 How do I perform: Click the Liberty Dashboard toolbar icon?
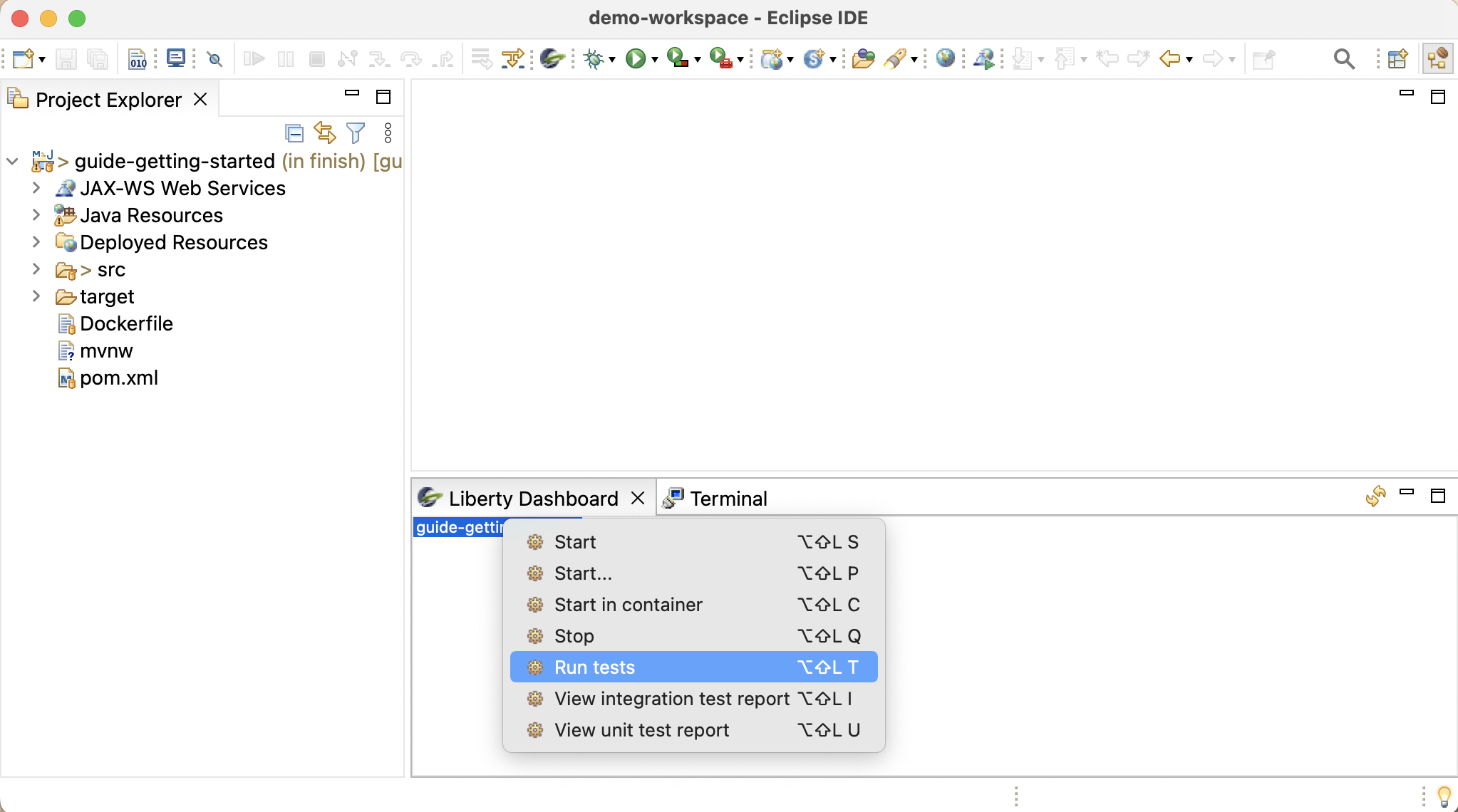[552, 58]
